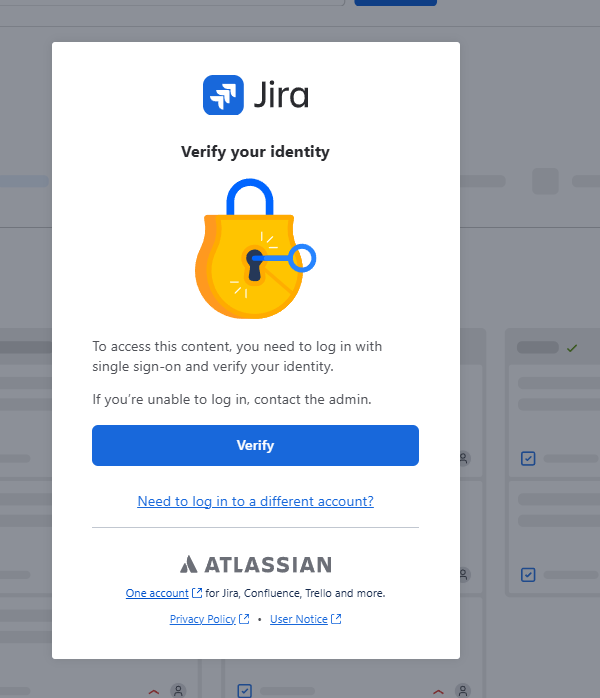Click external-link icon beside Privacy Policy
This screenshot has width=600, height=698.
[x=244, y=619]
